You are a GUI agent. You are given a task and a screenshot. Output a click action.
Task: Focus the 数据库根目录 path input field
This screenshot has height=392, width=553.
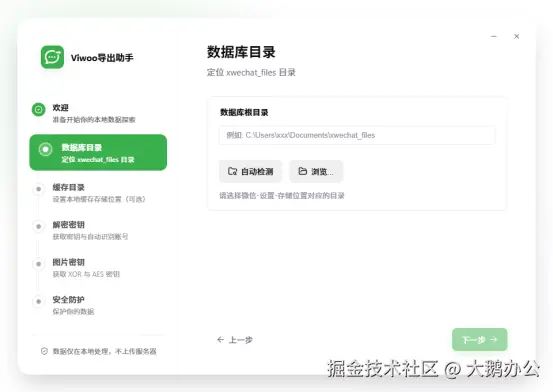[357, 135]
